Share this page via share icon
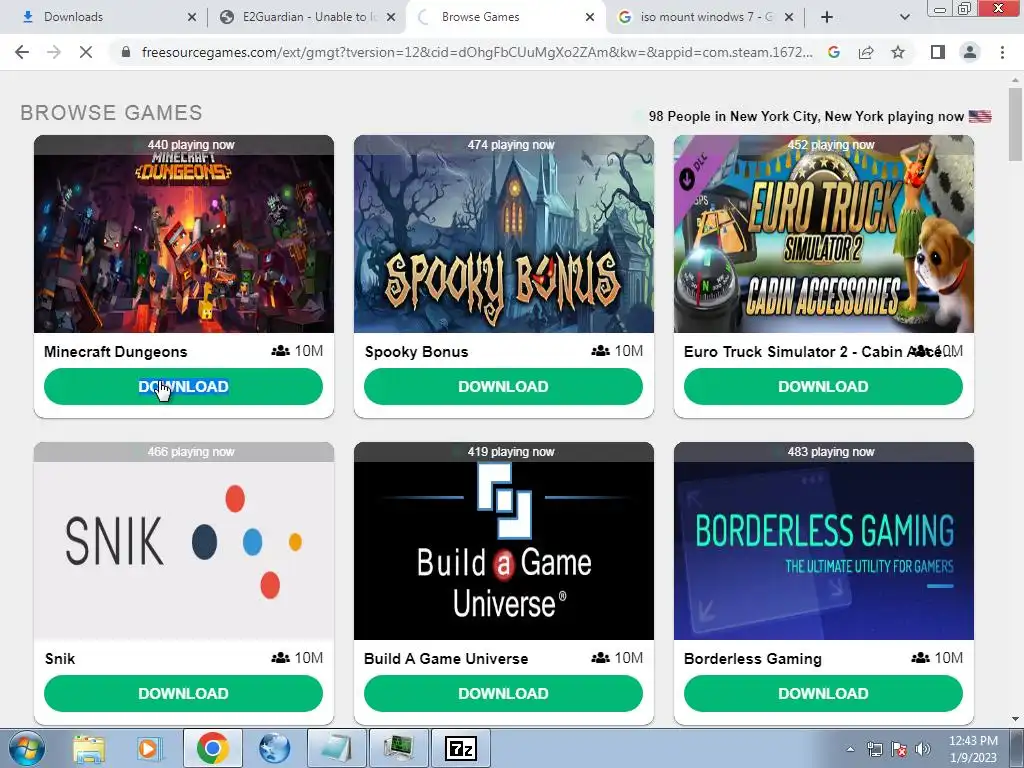Image resolution: width=1024 pixels, height=768 pixels. 866,52
